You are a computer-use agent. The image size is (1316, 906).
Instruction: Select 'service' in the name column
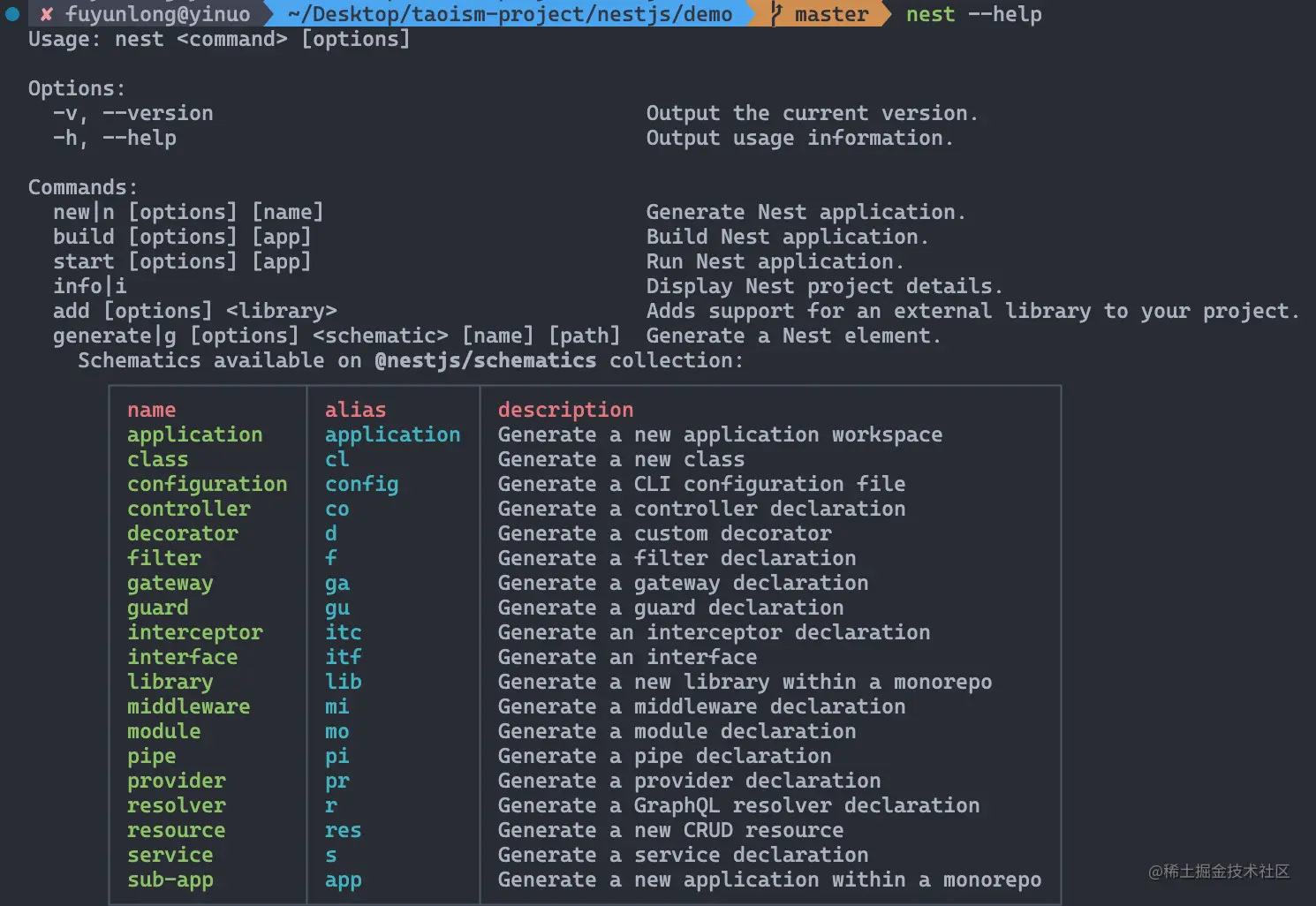point(170,855)
